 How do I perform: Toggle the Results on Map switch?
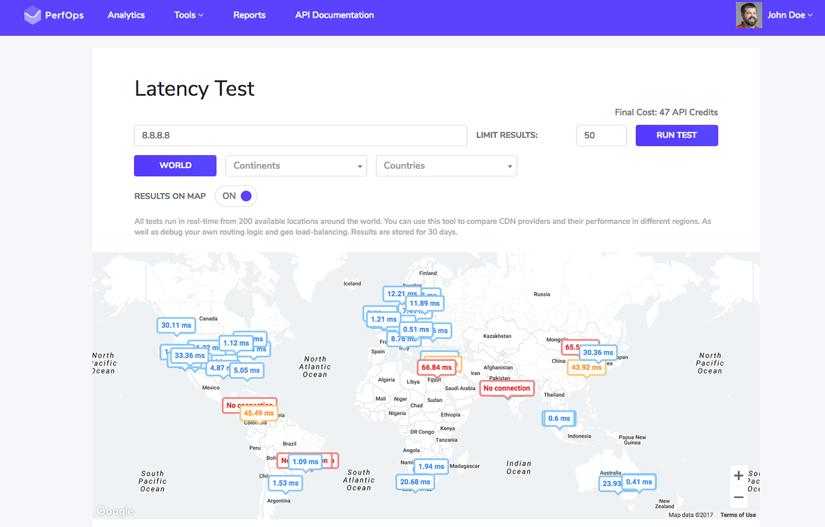pos(236,196)
